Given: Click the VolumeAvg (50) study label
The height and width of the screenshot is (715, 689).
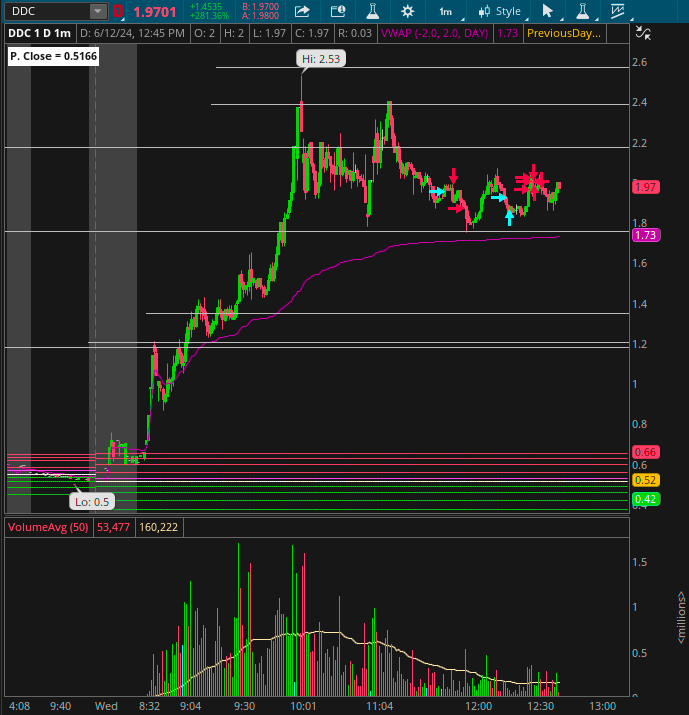Looking at the screenshot, I should [48, 527].
